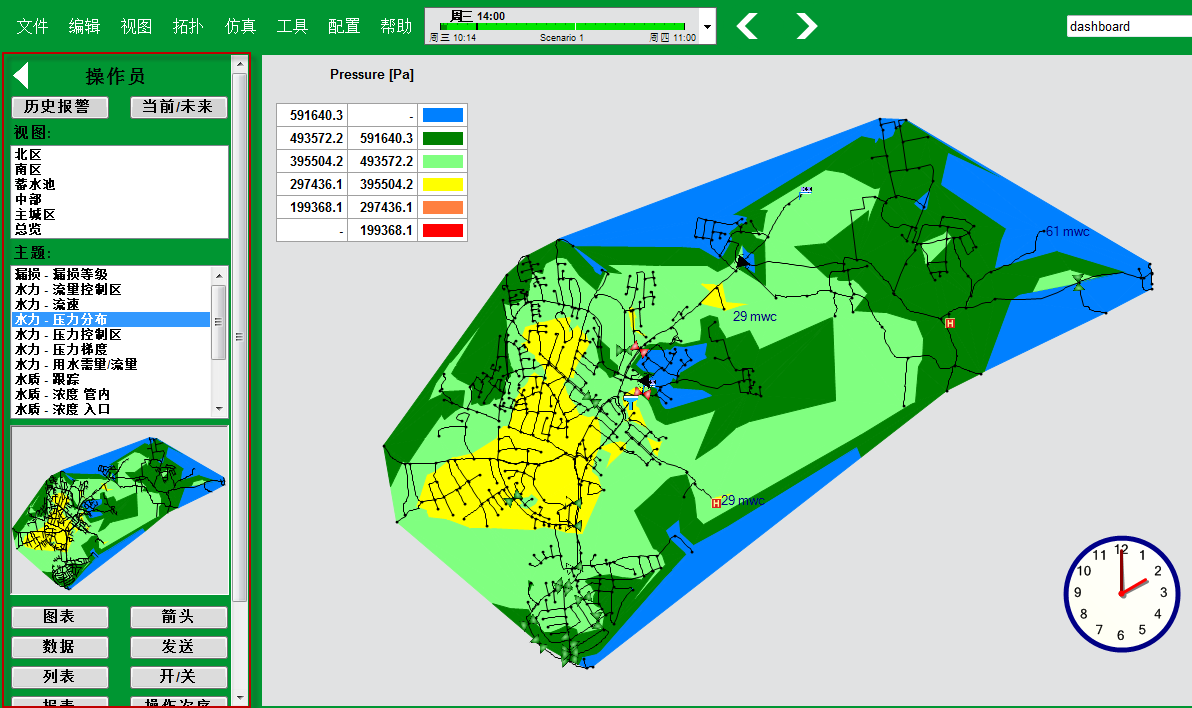The image size is (1192, 708).
Task: Open the scenario timeline dropdown arrow
Action: (707, 26)
